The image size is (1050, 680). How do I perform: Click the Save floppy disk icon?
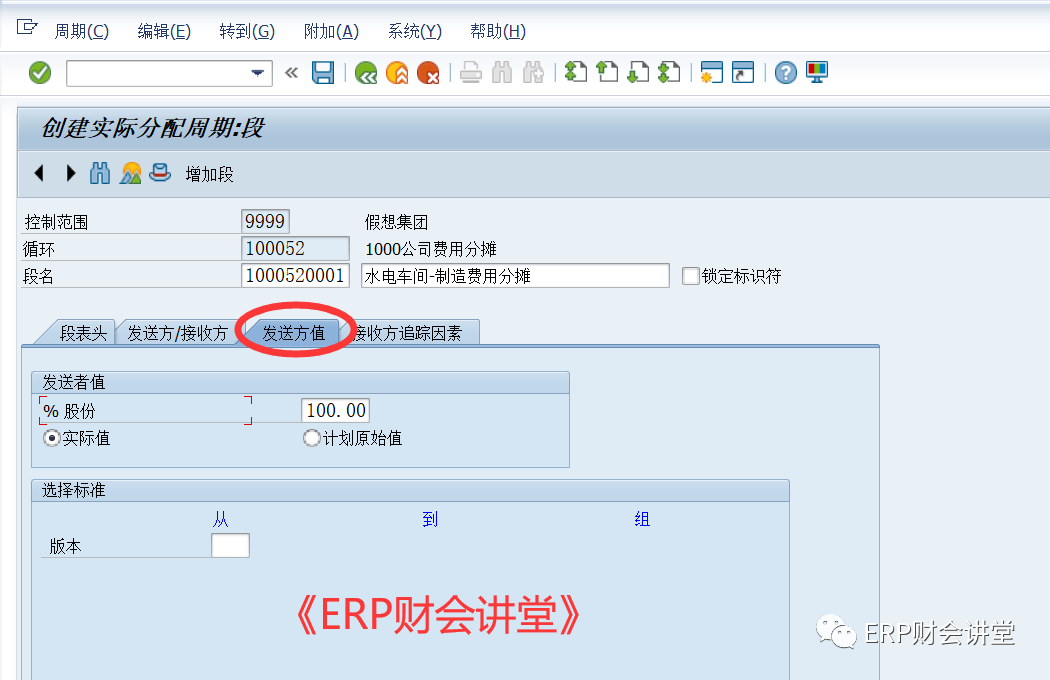[323, 72]
